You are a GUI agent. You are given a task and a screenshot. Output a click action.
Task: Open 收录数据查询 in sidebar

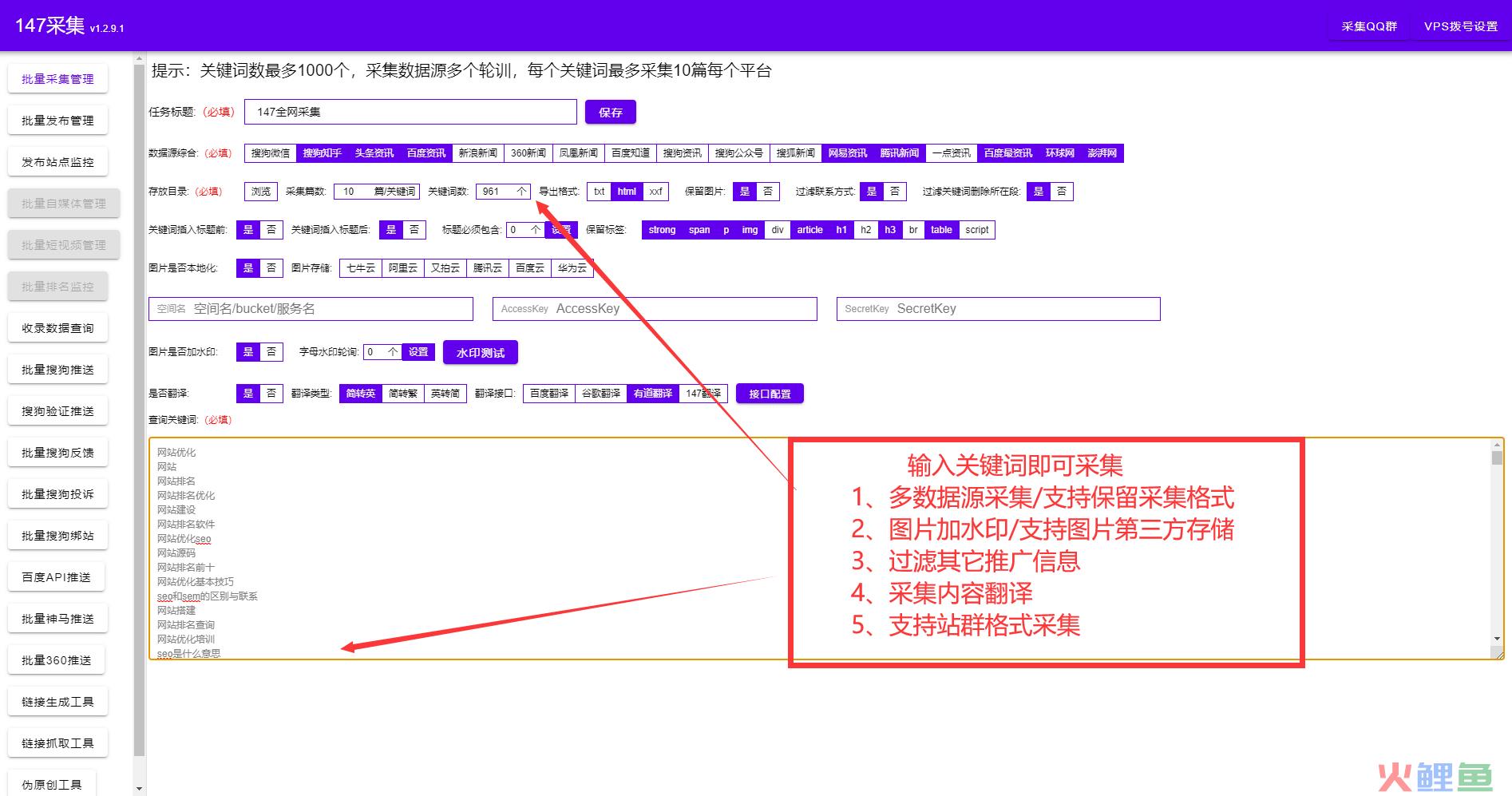click(57, 328)
